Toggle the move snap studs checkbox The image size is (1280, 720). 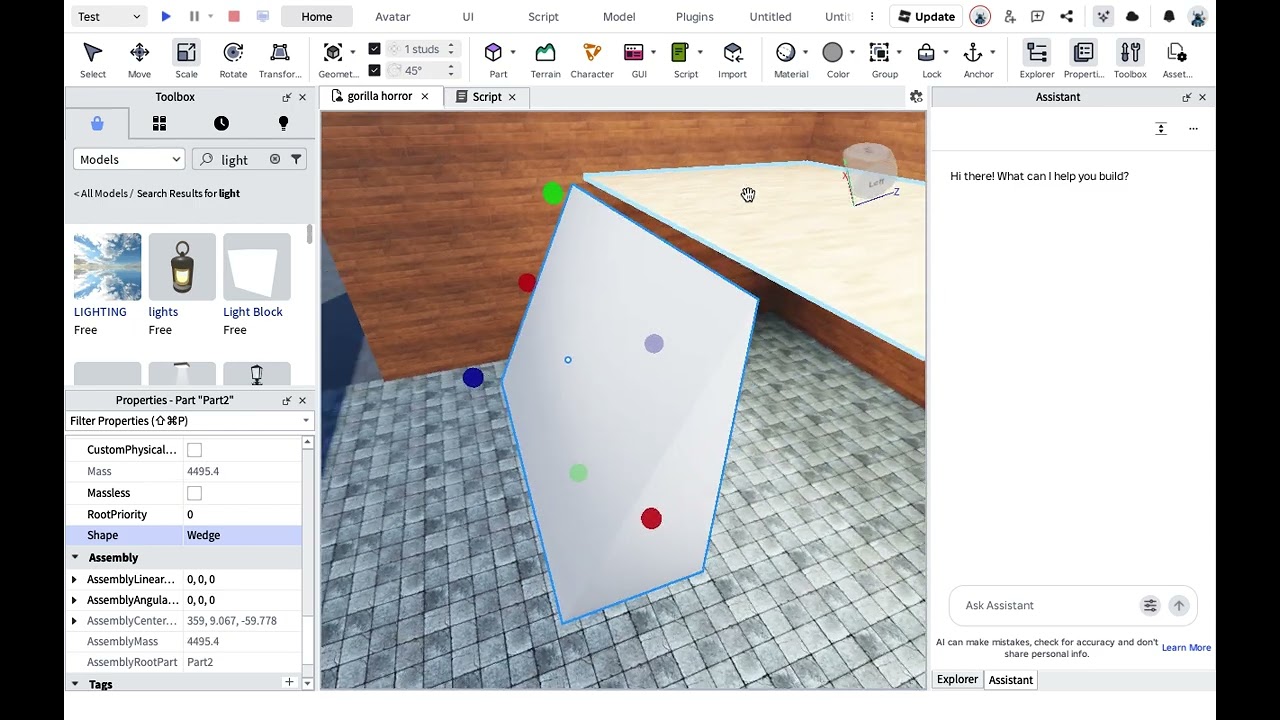374,48
